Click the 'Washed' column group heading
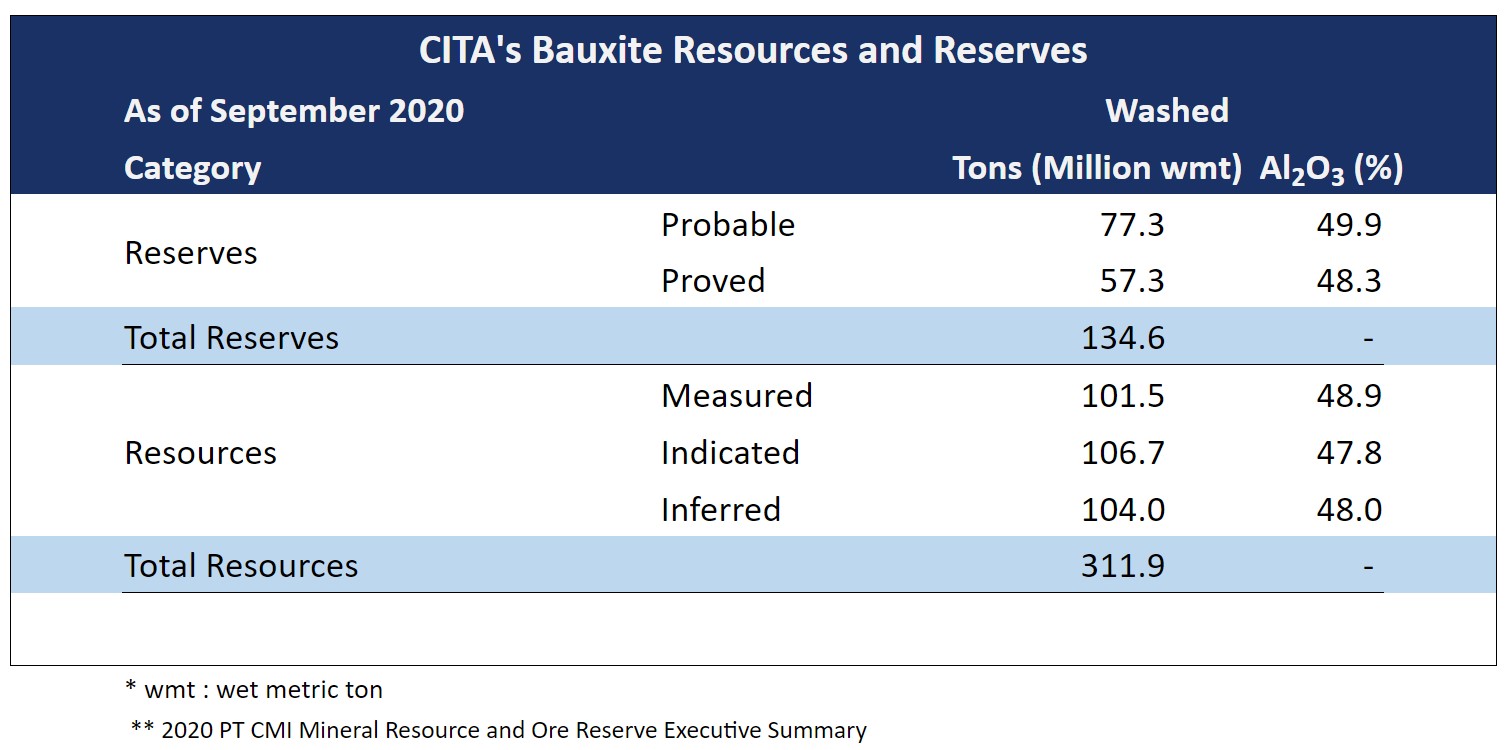This screenshot has height=750, width=1507. click(x=1167, y=110)
